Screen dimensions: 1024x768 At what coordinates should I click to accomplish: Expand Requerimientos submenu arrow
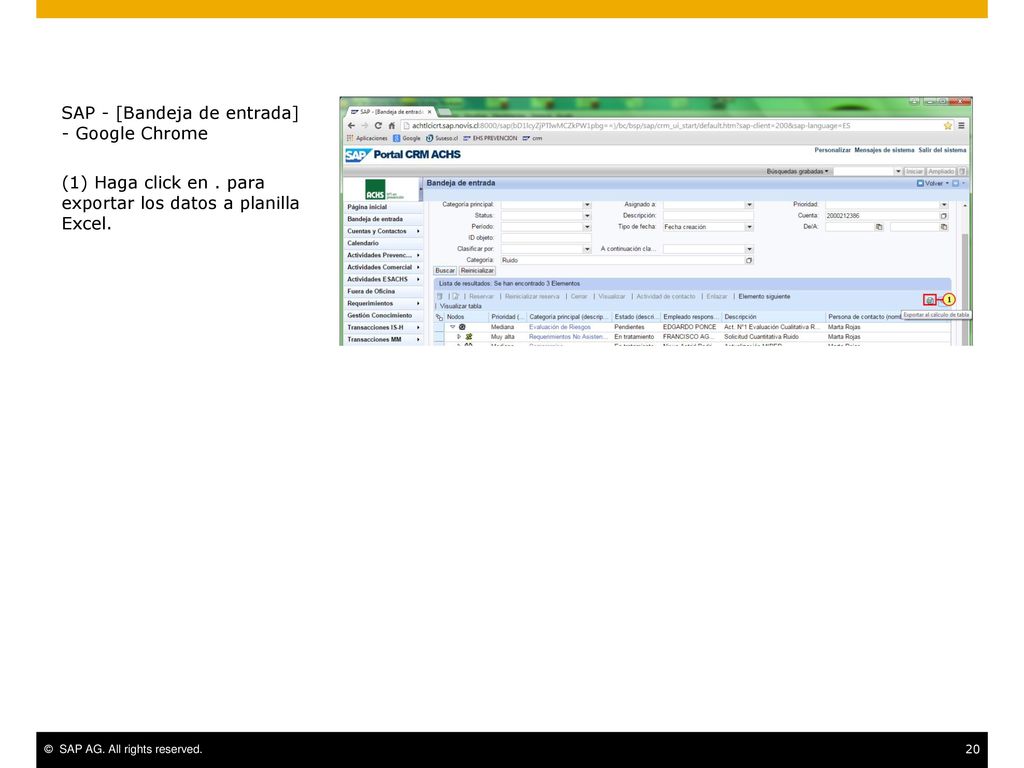click(418, 304)
